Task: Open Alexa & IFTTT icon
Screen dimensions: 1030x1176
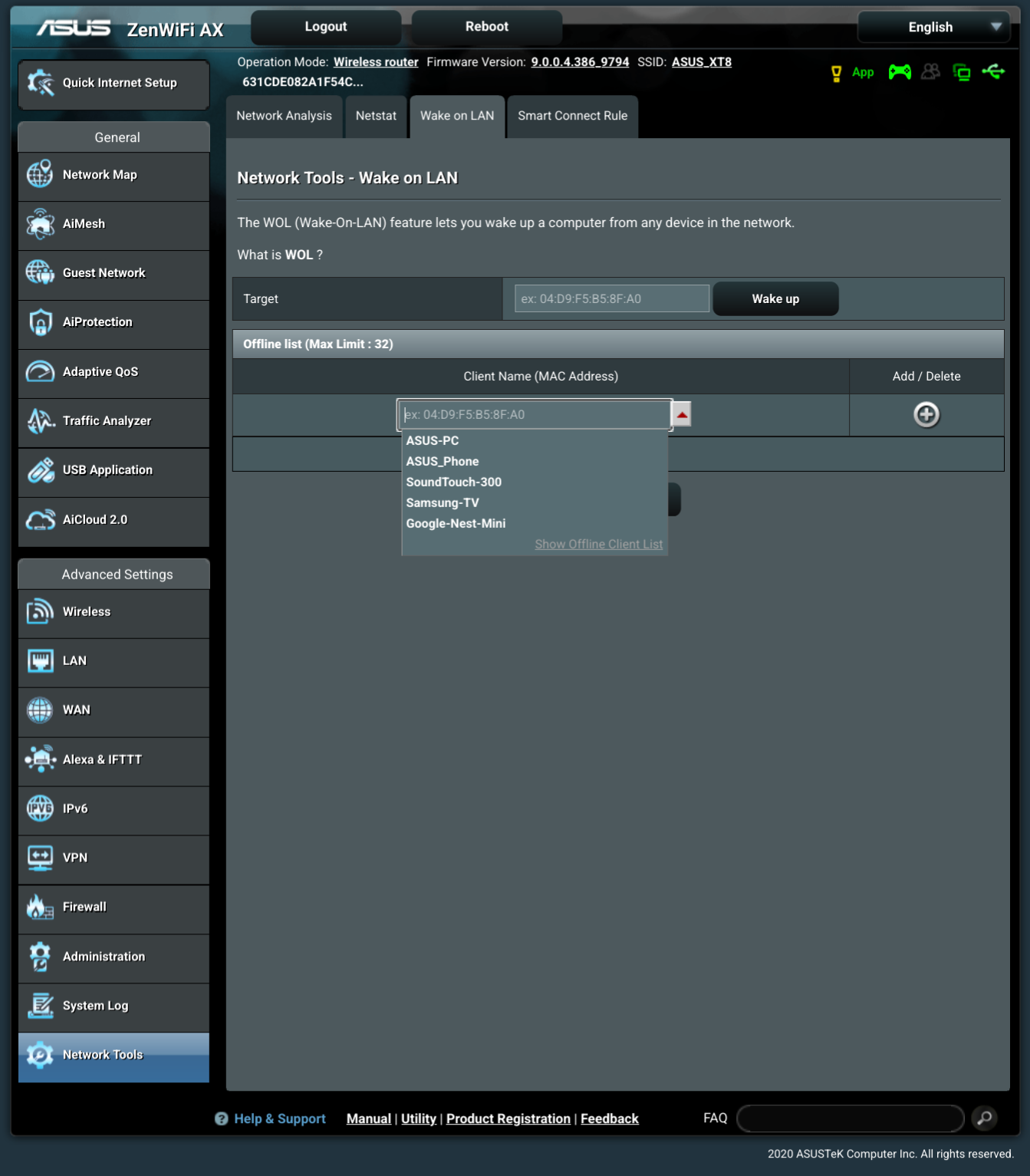Action: pyautogui.click(x=40, y=759)
